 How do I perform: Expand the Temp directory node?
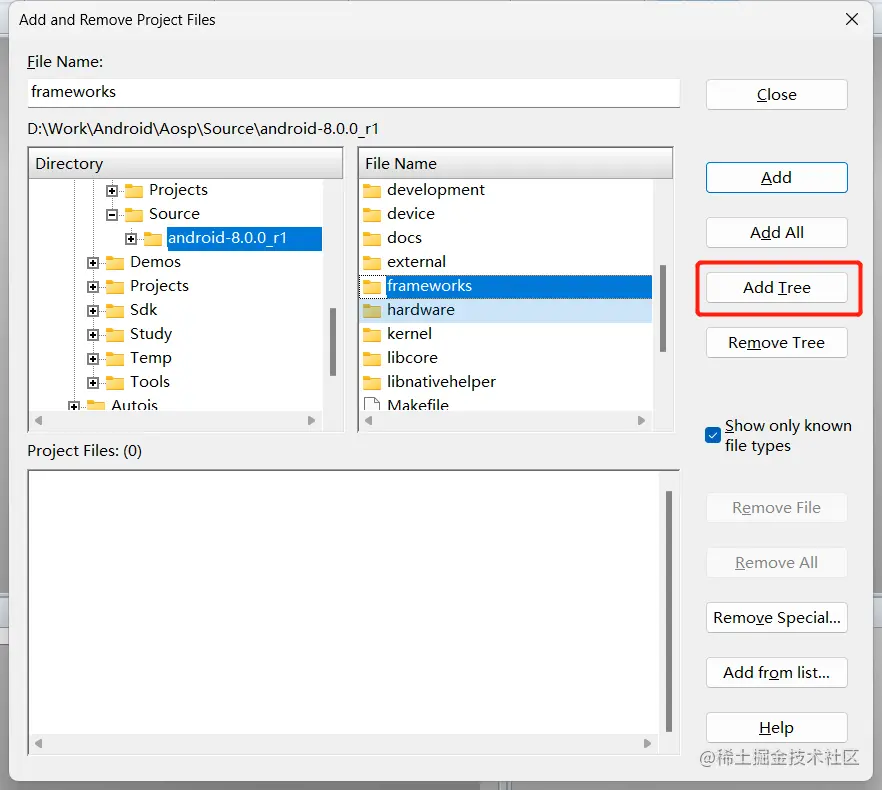click(x=93, y=358)
